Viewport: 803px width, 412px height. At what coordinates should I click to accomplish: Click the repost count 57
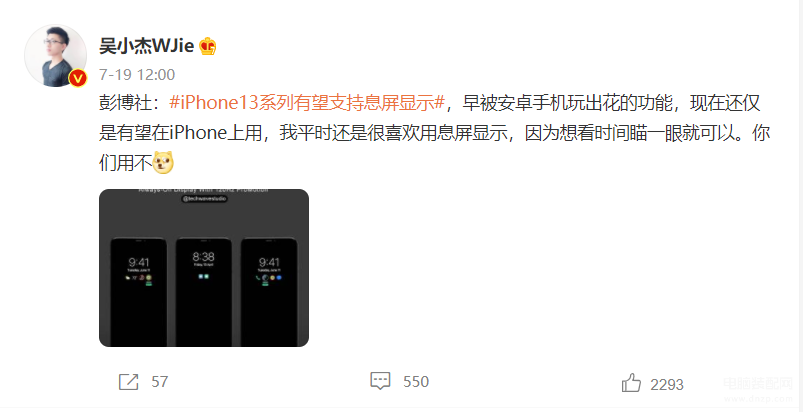click(160, 382)
